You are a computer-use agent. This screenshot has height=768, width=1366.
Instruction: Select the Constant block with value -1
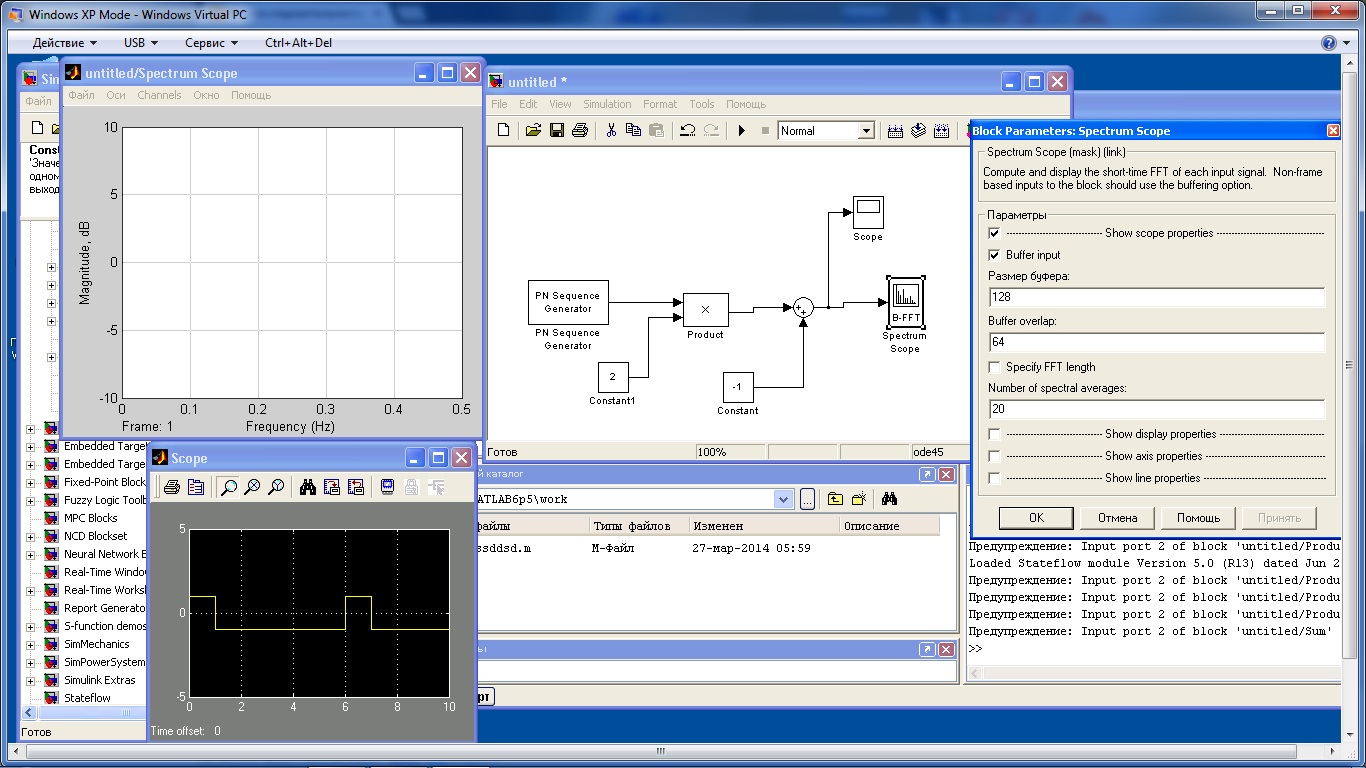click(x=738, y=387)
